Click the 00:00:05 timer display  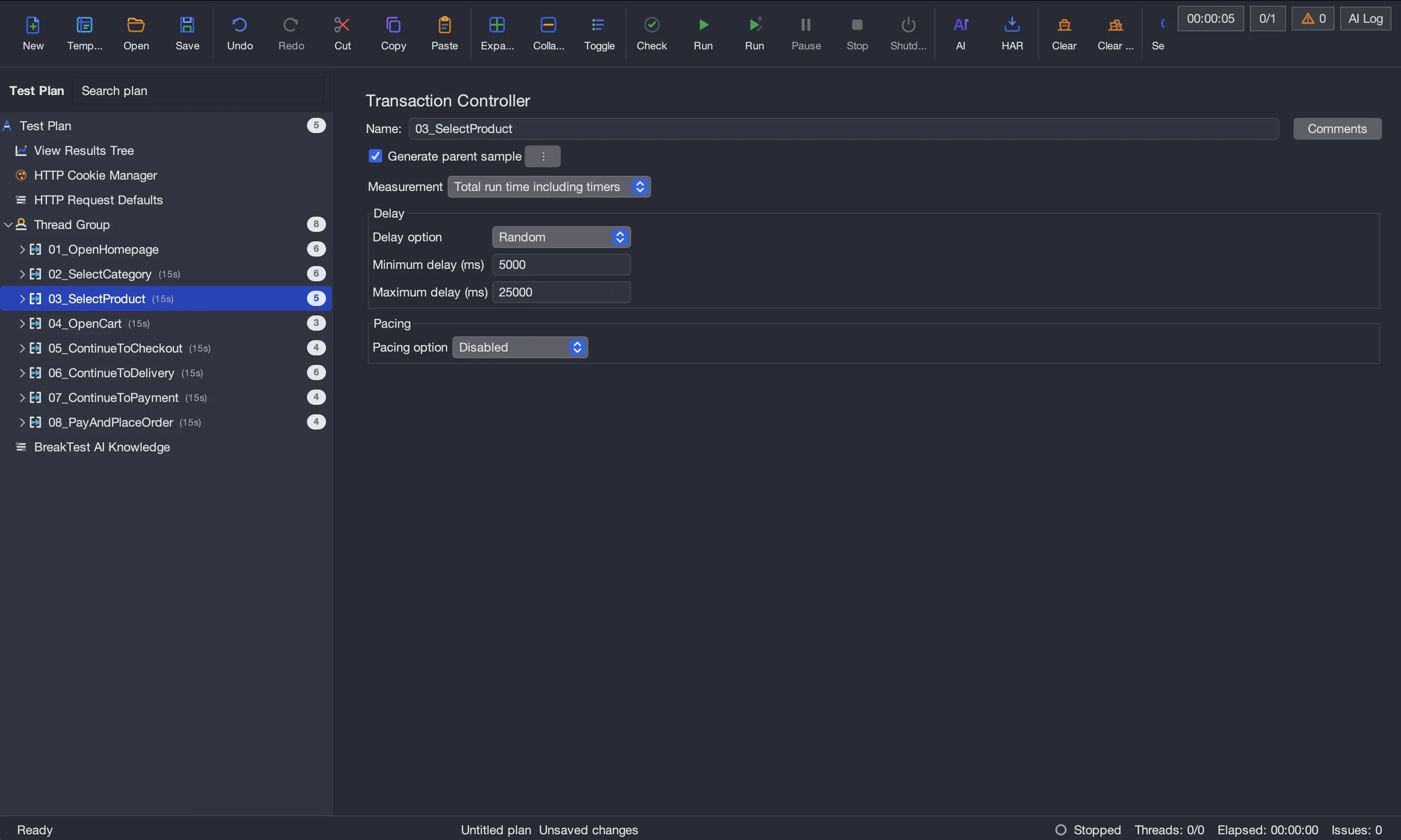click(1210, 19)
